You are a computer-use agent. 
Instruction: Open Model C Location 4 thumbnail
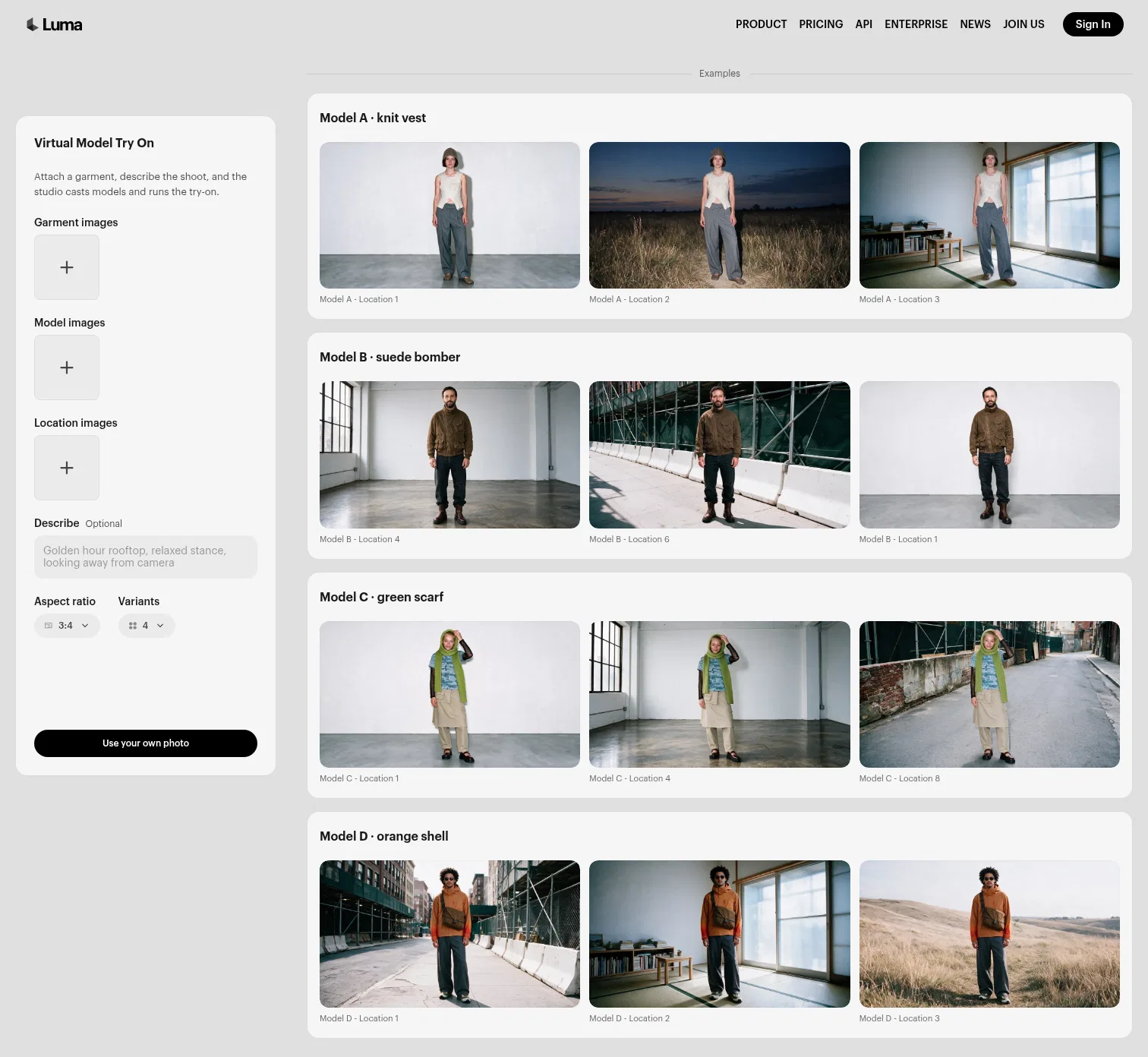pos(720,695)
